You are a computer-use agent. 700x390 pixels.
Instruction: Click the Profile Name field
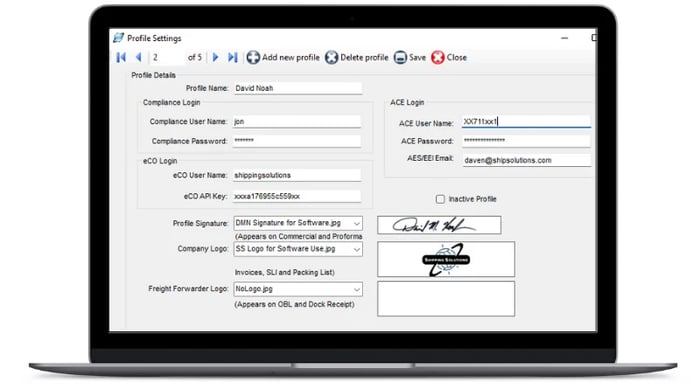[x=298, y=88]
